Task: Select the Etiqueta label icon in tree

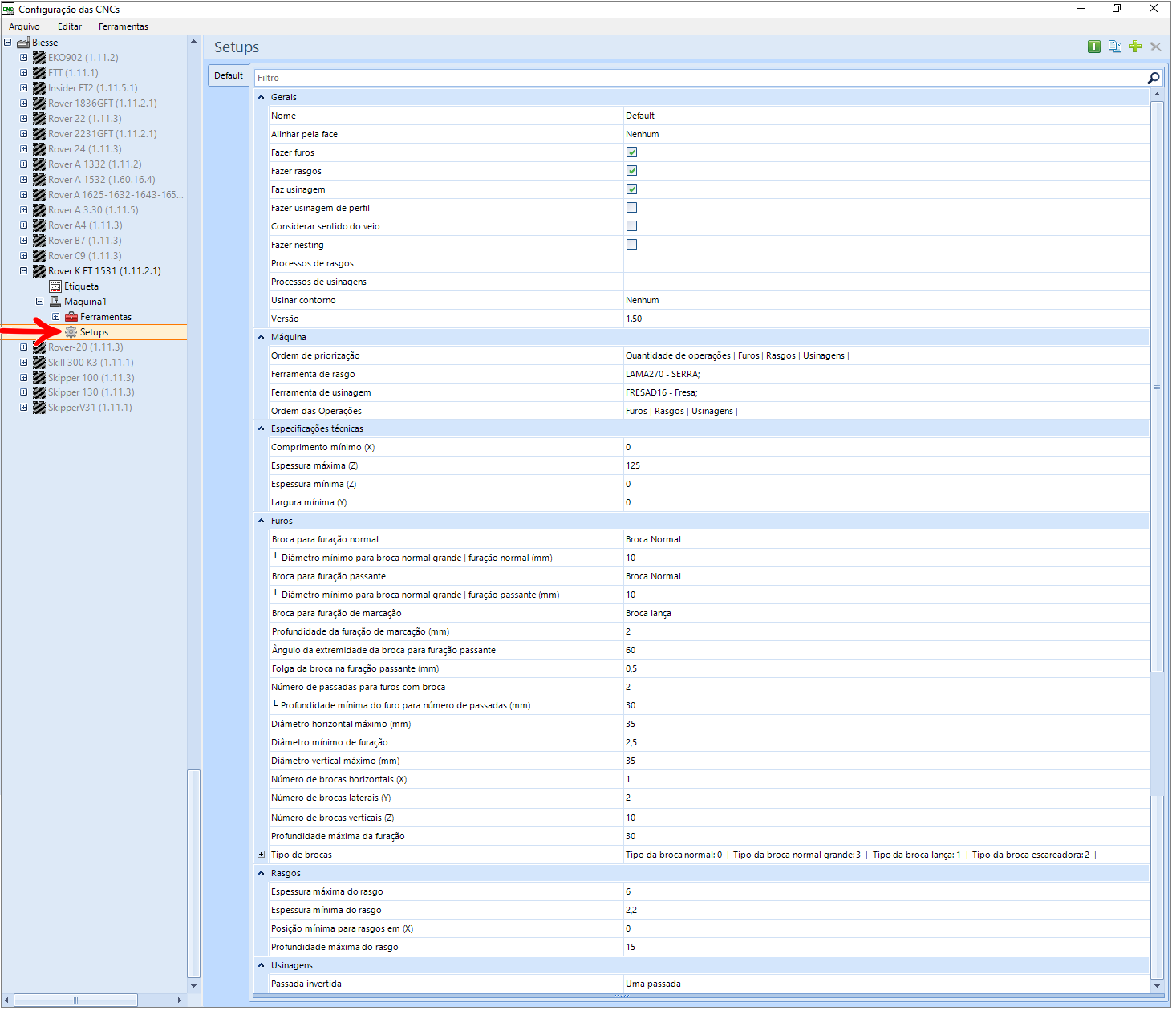Action: [x=55, y=286]
